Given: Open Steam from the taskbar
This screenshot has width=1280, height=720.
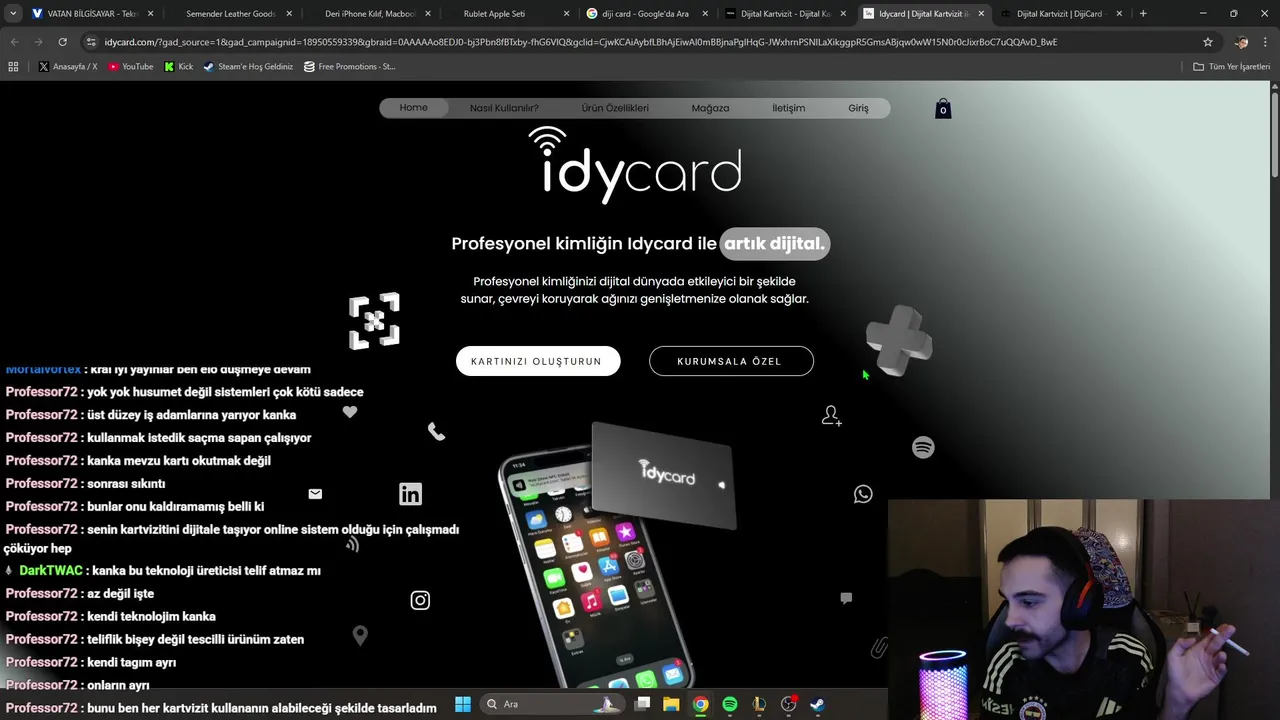Looking at the screenshot, I should click(817, 704).
